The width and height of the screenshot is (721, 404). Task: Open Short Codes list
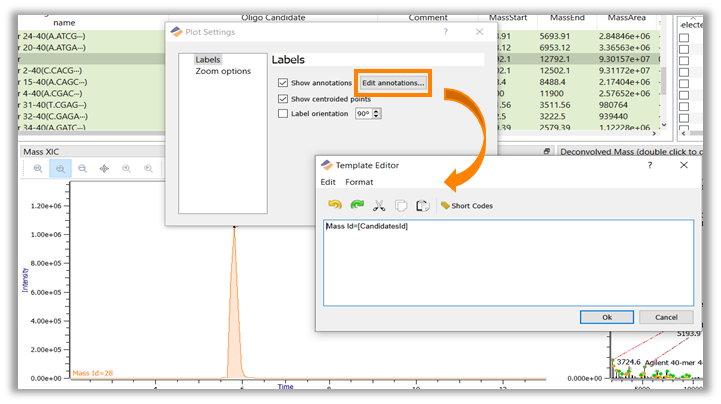467,206
